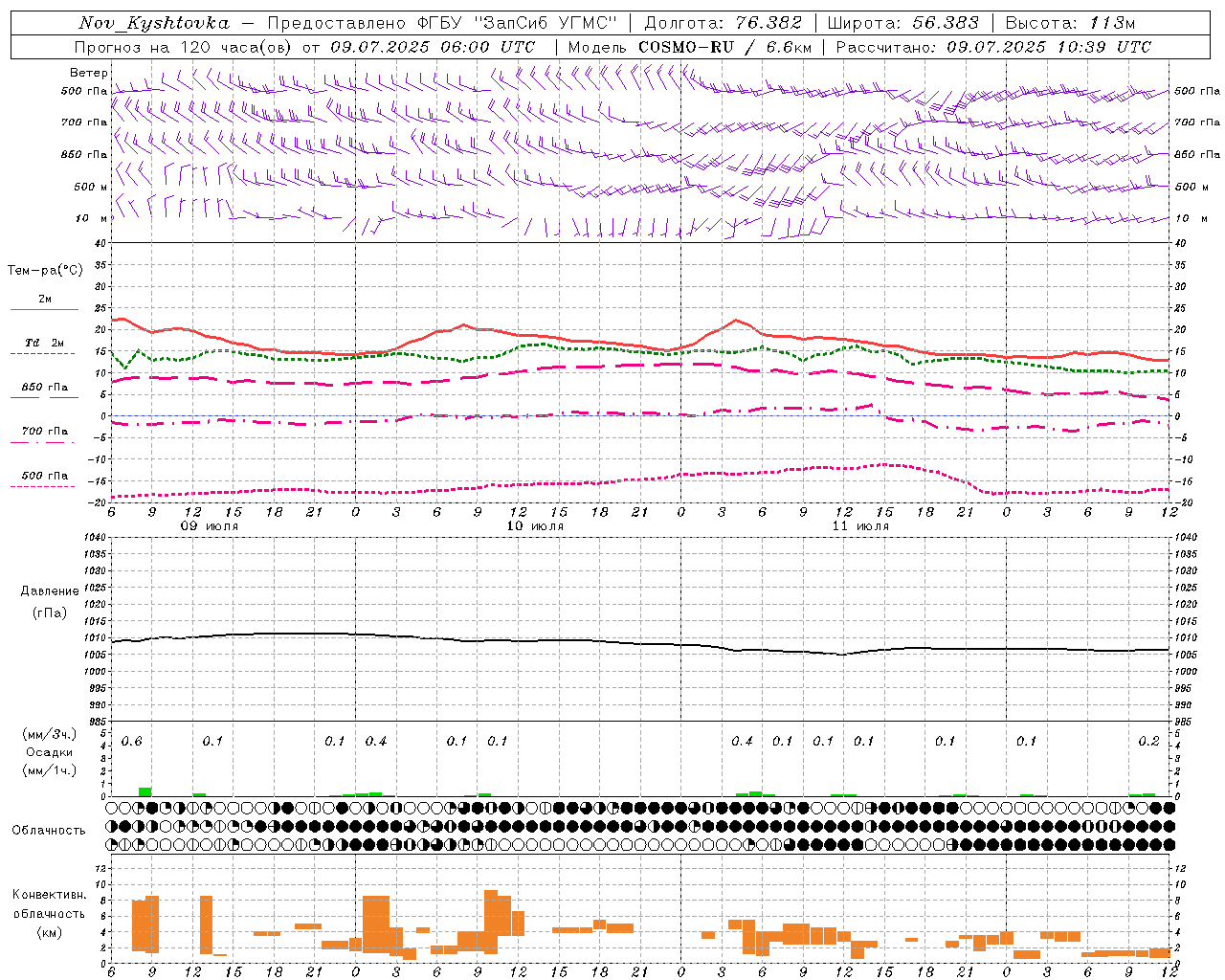Click the solid red 2м legend line sample

point(44,310)
